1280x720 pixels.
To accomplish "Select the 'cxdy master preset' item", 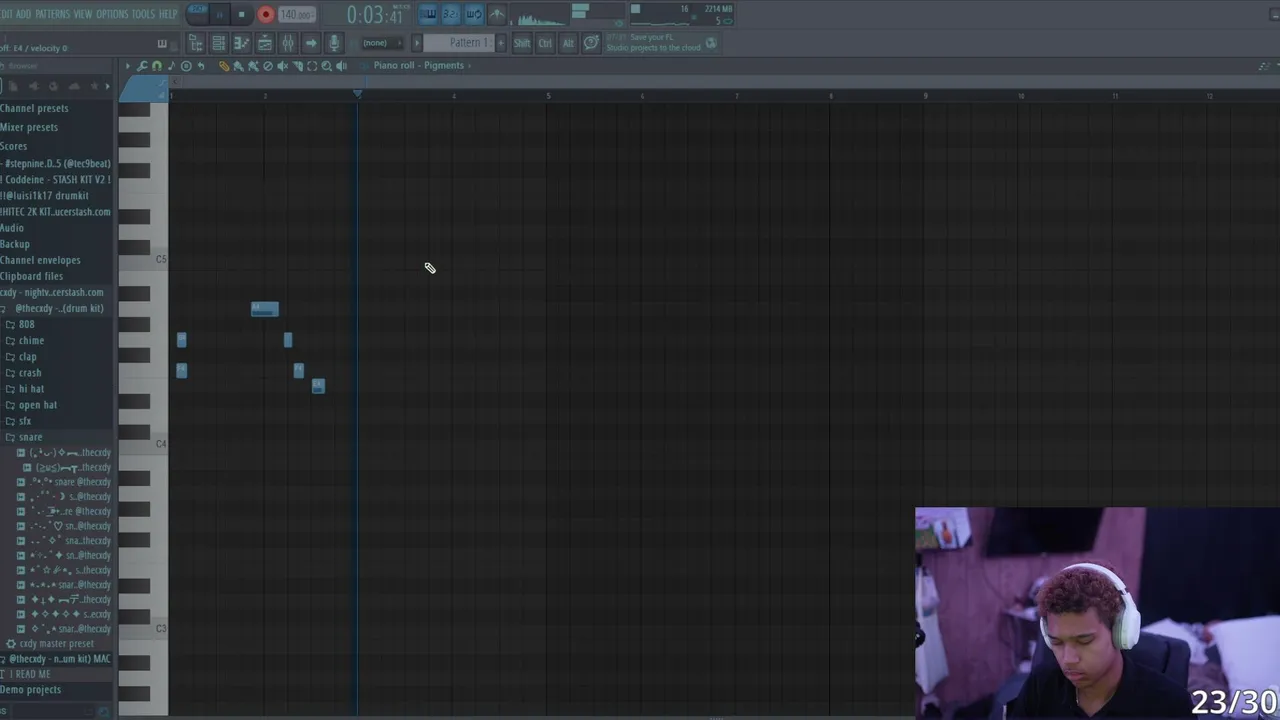I will (56, 644).
